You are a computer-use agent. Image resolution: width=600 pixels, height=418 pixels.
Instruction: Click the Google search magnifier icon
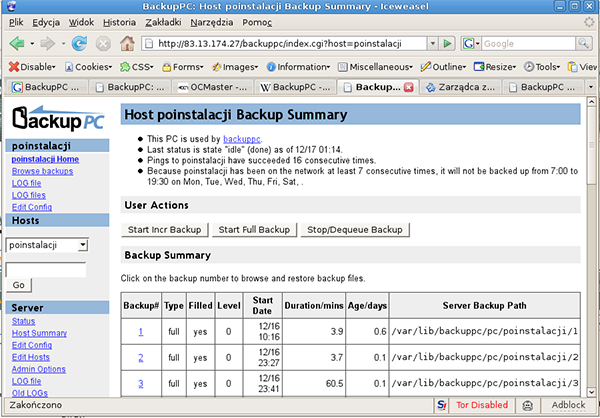point(583,44)
